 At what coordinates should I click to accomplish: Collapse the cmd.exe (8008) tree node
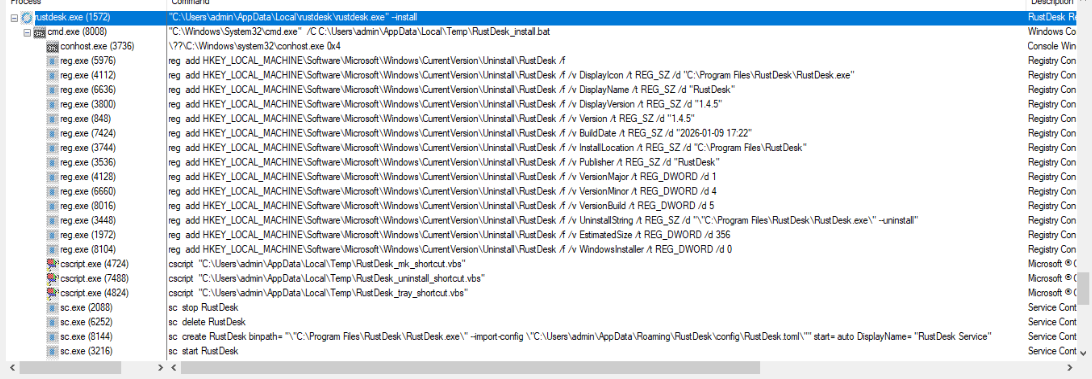click(26, 32)
